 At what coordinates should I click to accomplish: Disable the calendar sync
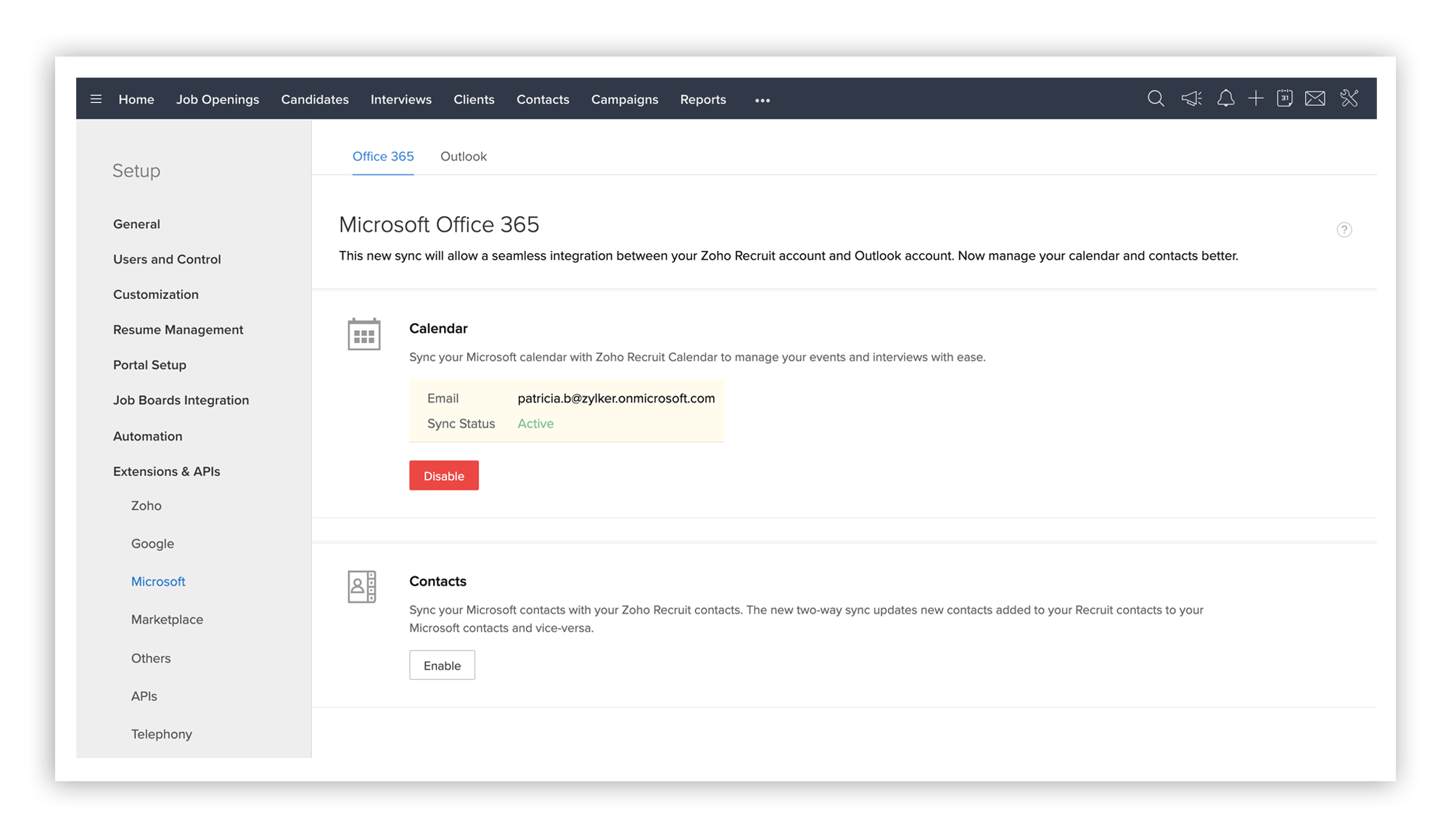[x=443, y=476]
